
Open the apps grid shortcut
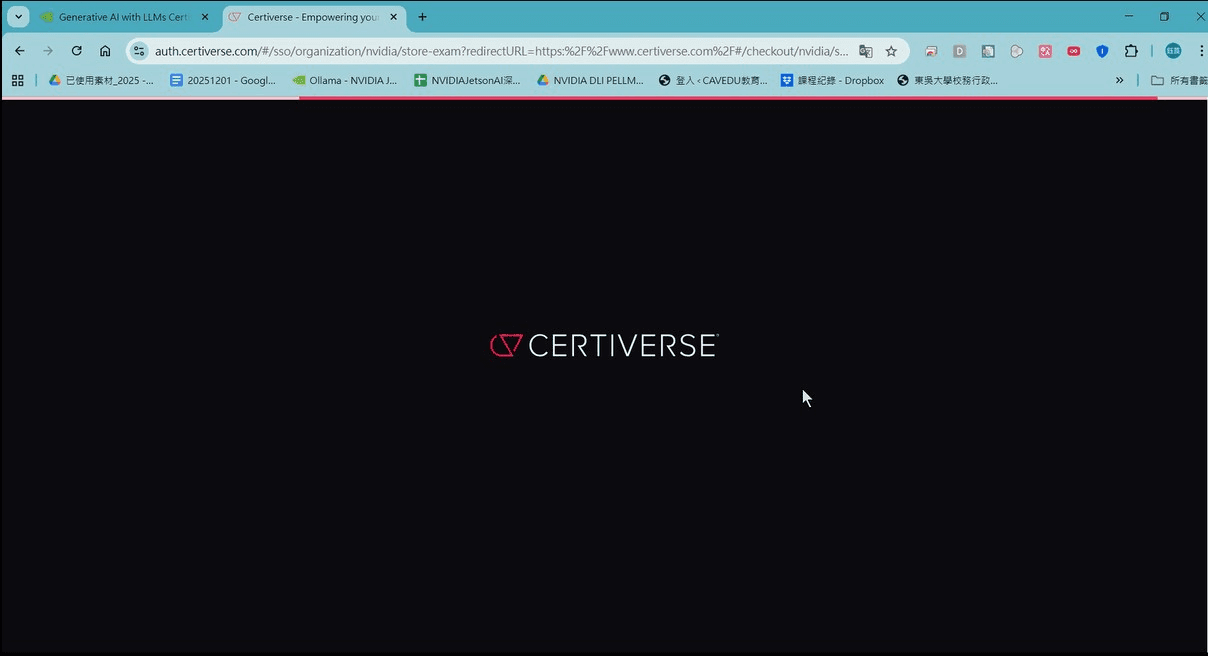pos(17,80)
